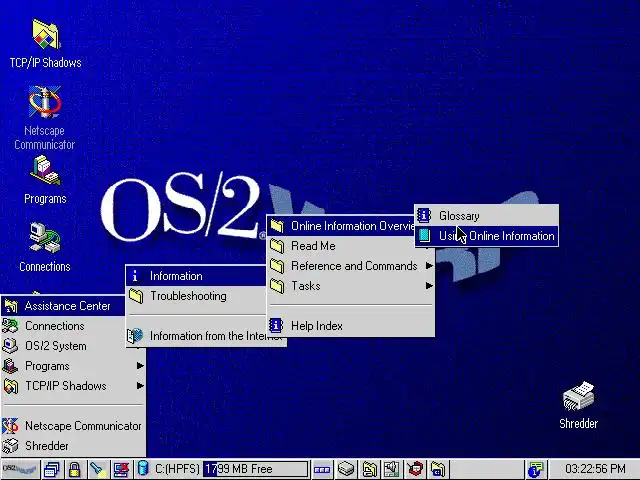This screenshot has height=480, width=640.
Task: Choose Information in Assistance Center submenu
Action: (196, 276)
